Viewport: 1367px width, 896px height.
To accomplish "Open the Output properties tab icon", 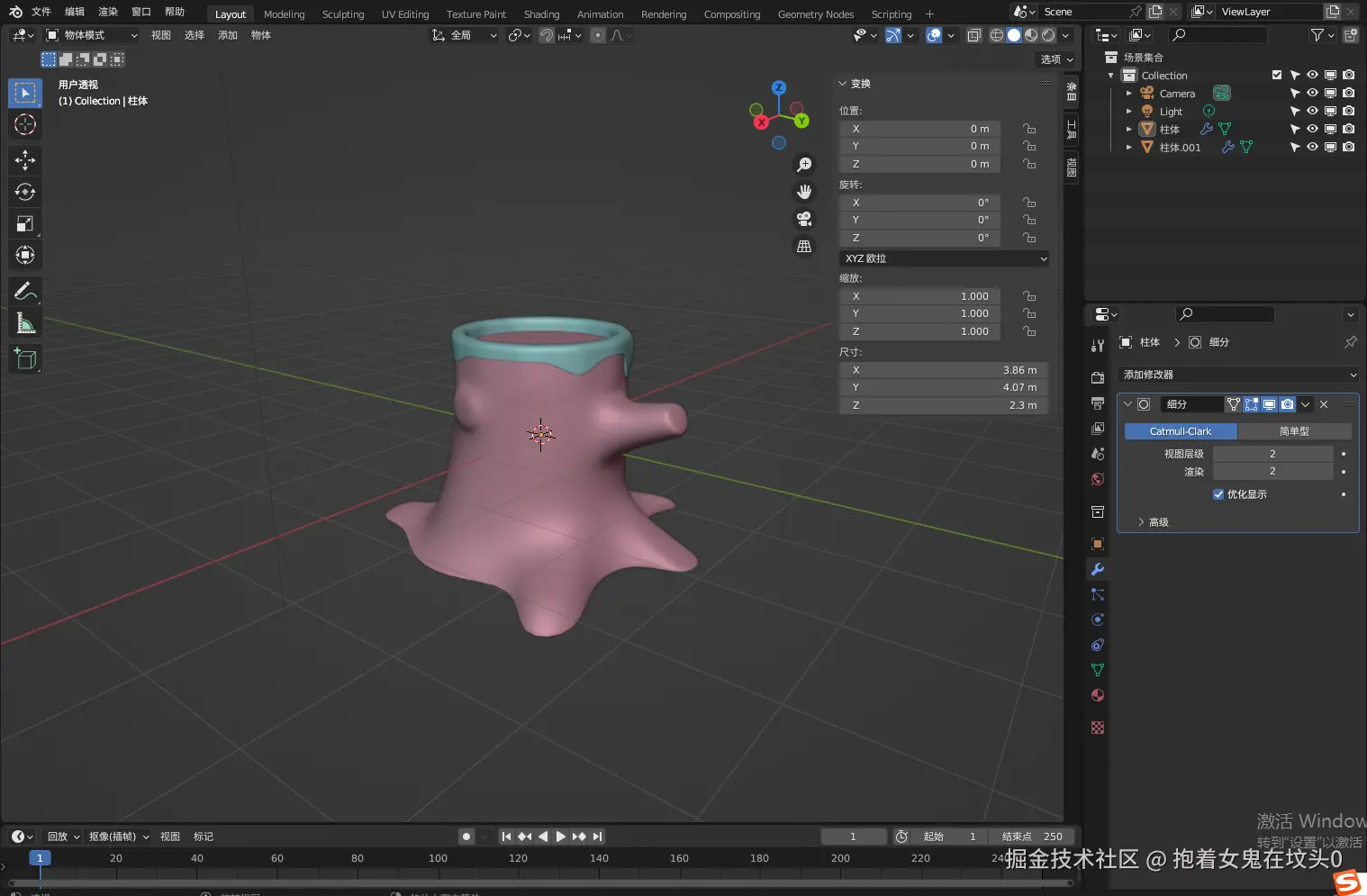I will (1097, 403).
